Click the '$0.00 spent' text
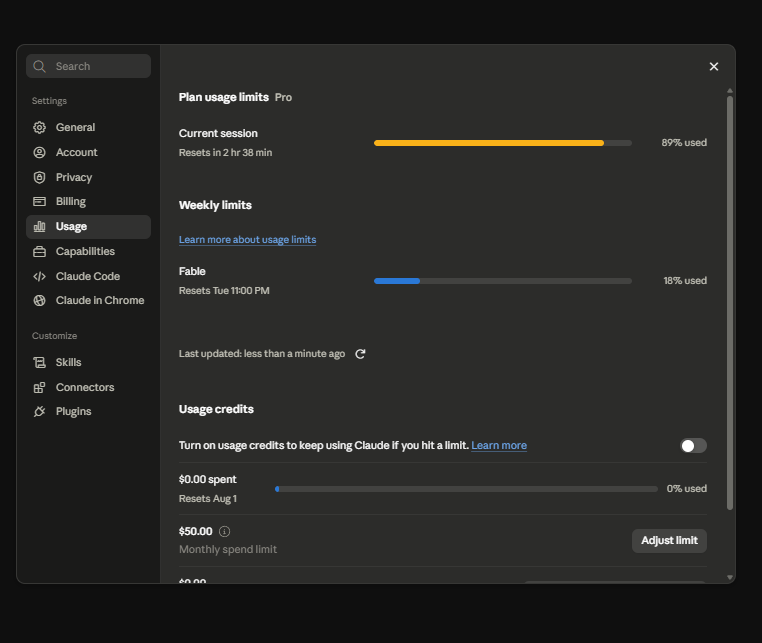The height and width of the screenshot is (643, 762). tap(208, 480)
